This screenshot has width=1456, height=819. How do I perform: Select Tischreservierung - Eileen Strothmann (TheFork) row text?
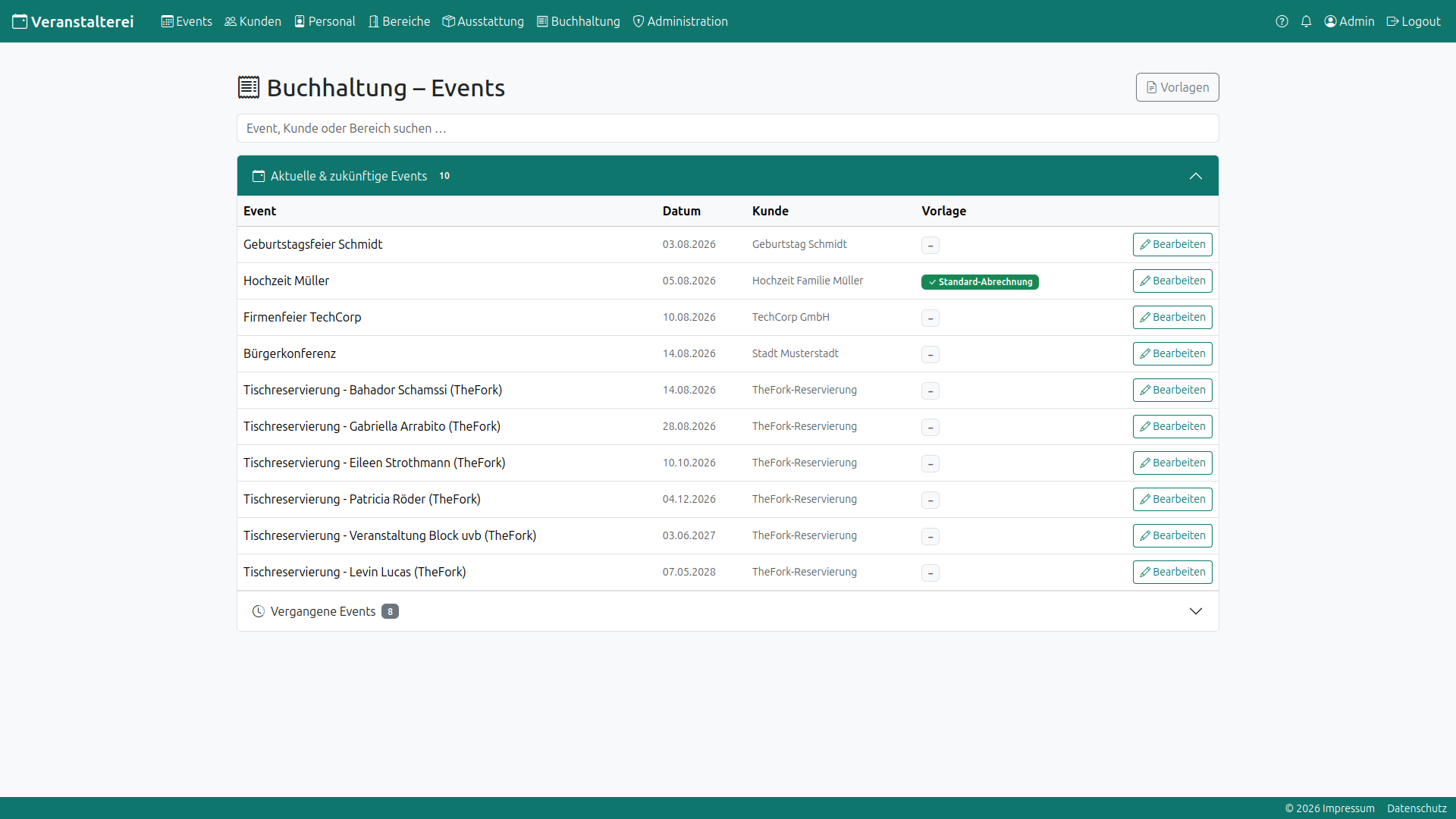(x=375, y=463)
